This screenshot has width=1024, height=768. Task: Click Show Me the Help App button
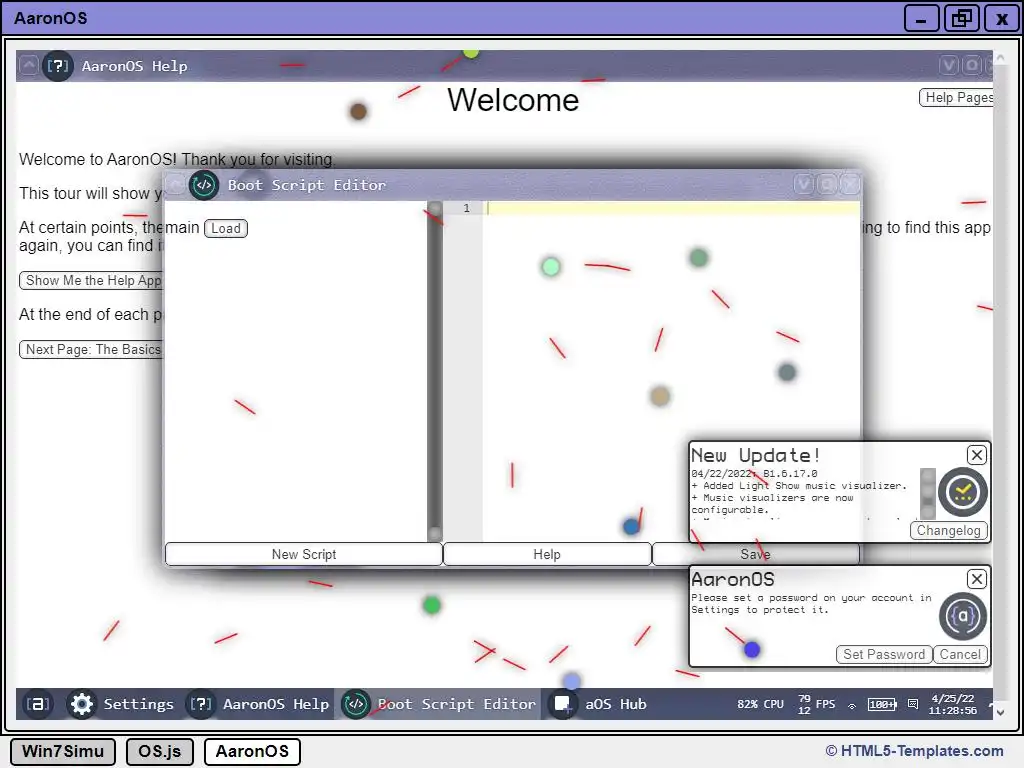pos(92,280)
